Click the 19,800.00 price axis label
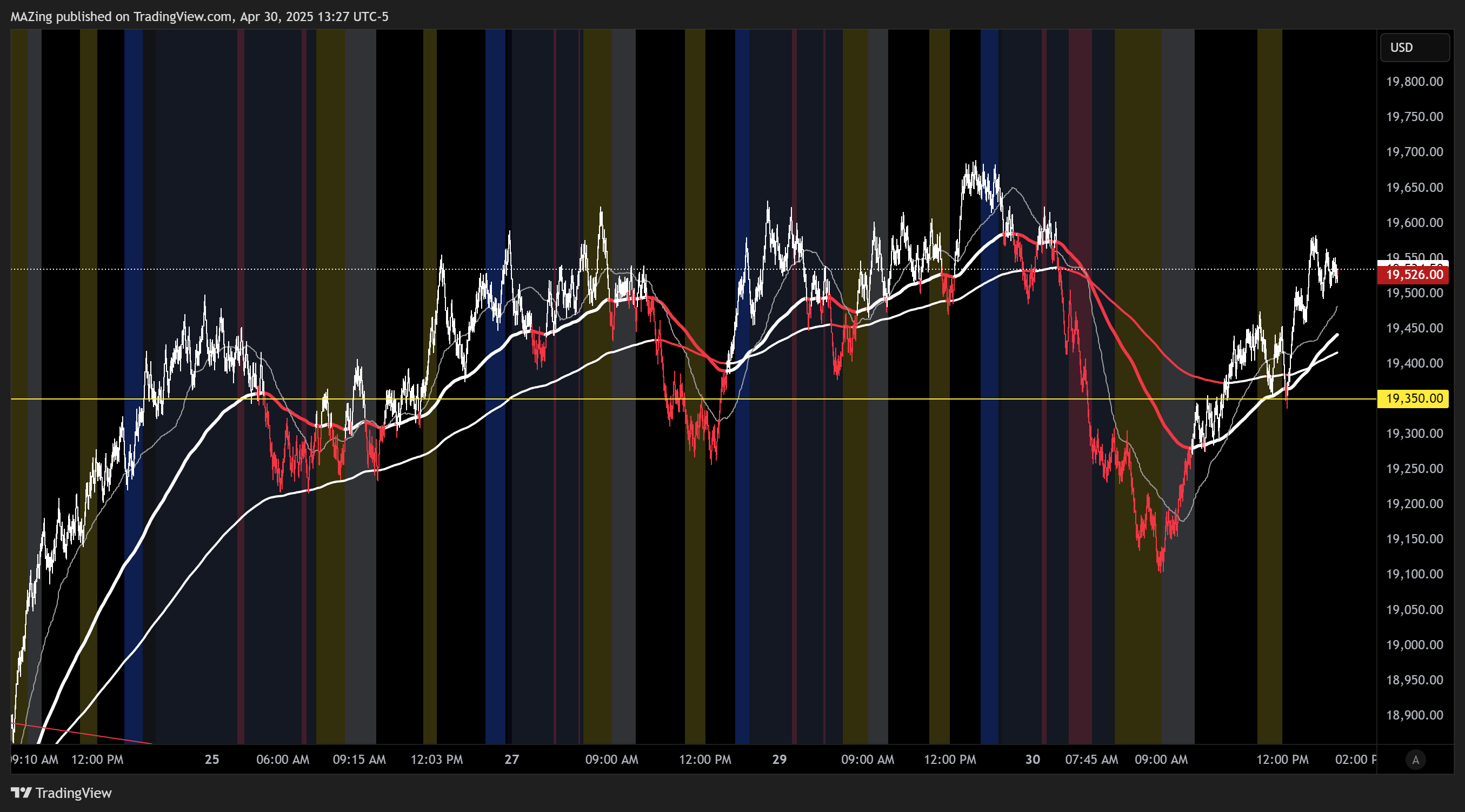Image resolution: width=1465 pixels, height=812 pixels. (x=1414, y=82)
